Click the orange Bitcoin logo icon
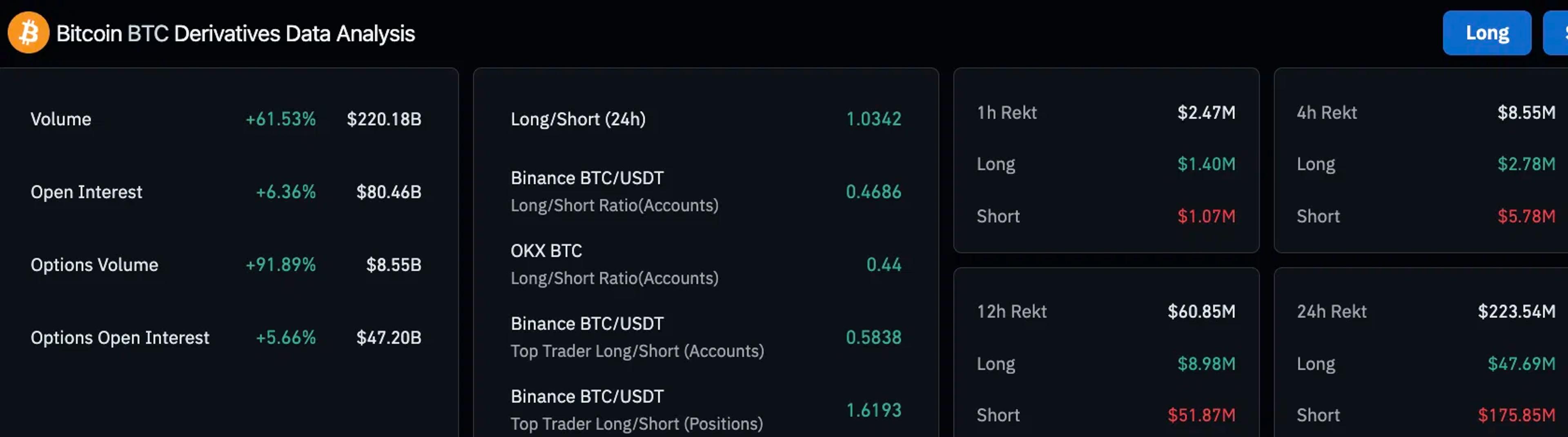The height and width of the screenshot is (437, 1568). coord(28,33)
